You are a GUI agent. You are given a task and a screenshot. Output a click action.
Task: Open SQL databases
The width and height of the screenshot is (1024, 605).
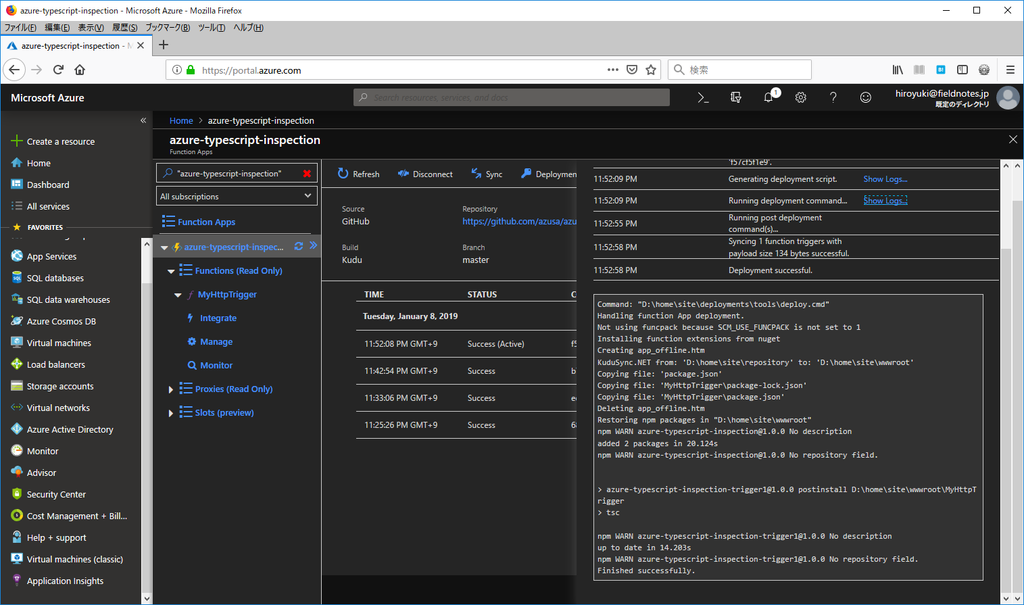tap(47, 278)
